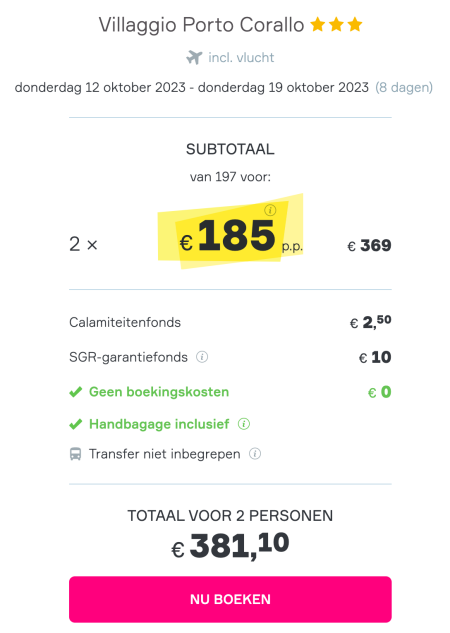Click the travel dates 12 oktober text
The width and height of the screenshot is (450, 633).
[100, 87]
